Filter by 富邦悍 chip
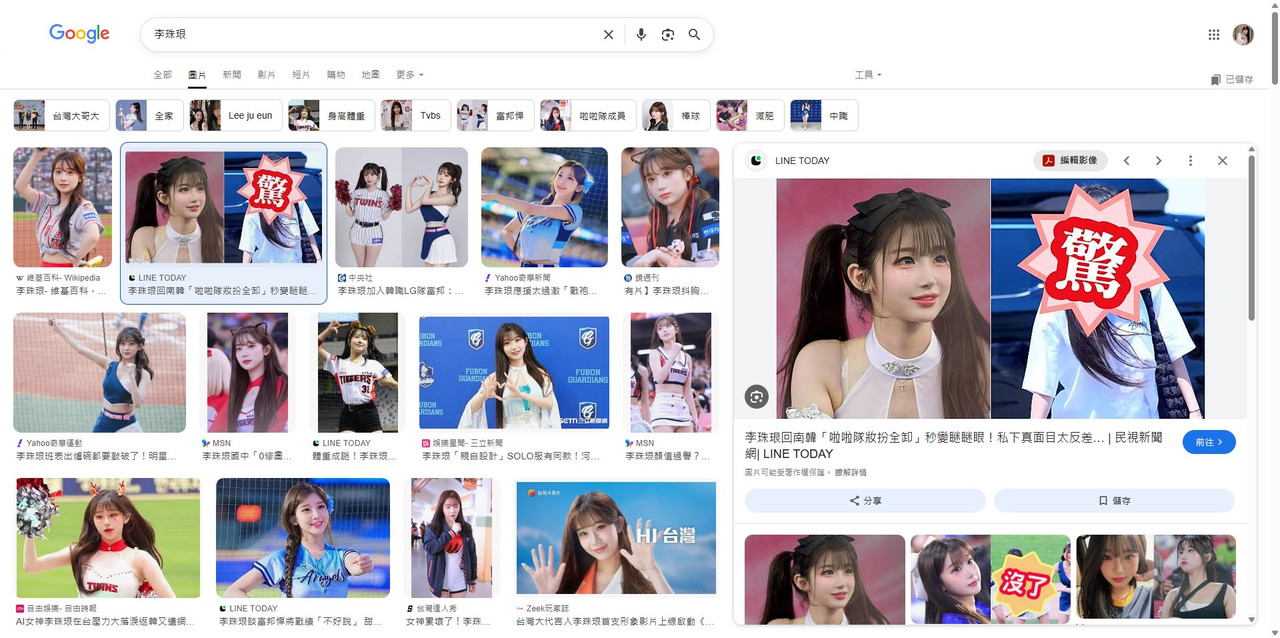Screen dimensions: 1280x638 [x=495, y=116]
